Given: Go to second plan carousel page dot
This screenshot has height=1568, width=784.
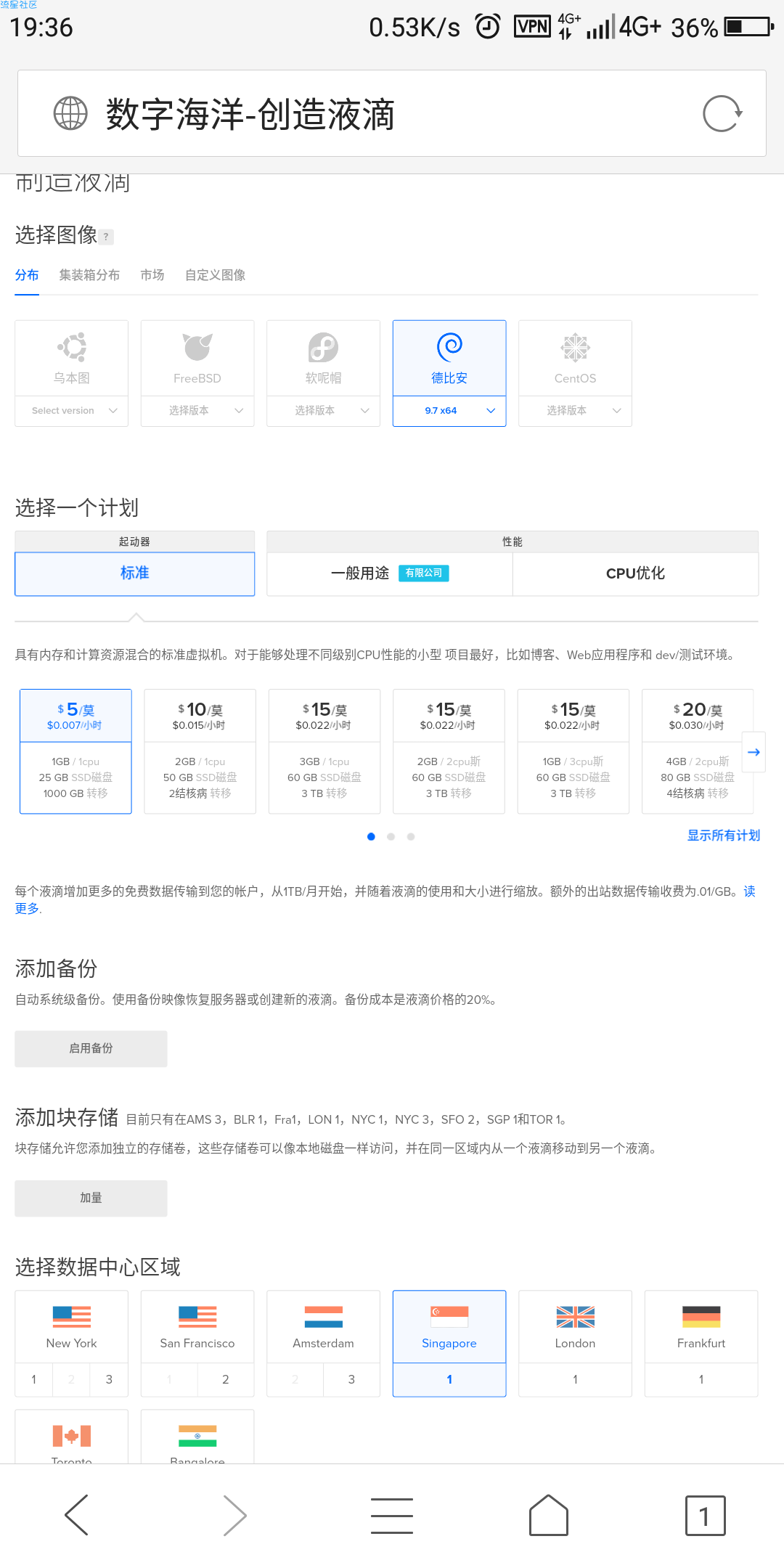Looking at the screenshot, I should point(391,836).
